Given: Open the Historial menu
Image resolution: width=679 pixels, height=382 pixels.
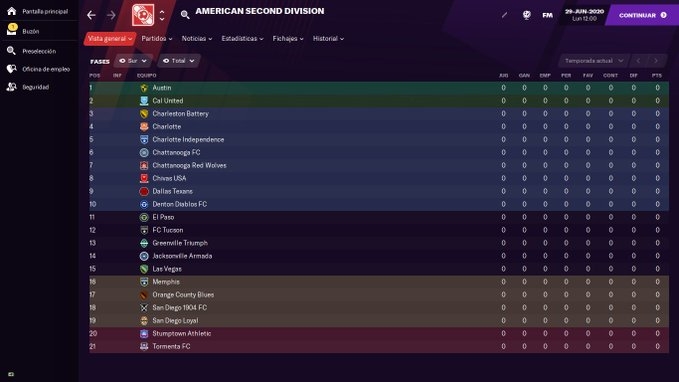Looking at the screenshot, I should tap(329, 39).
